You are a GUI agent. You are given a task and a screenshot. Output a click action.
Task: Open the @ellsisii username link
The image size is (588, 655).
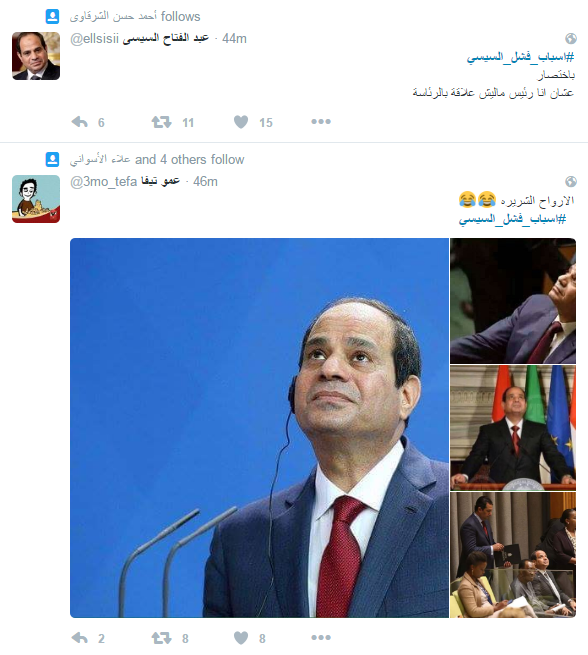point(94,38)
